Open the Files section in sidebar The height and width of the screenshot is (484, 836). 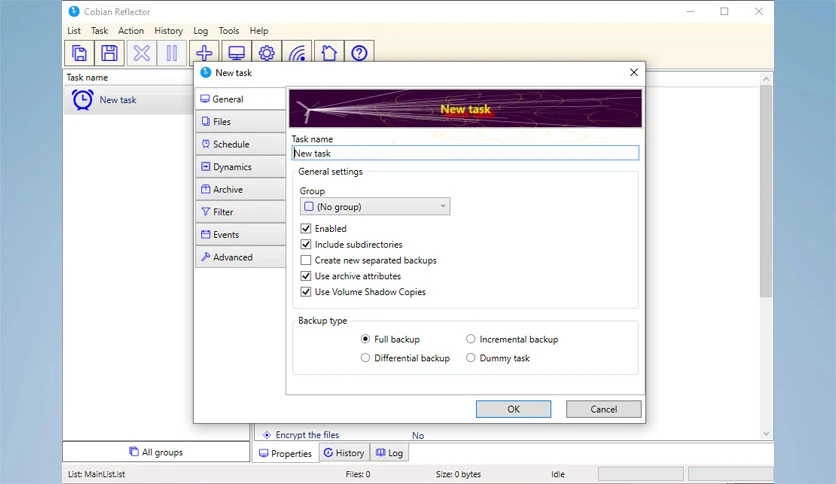241,122
